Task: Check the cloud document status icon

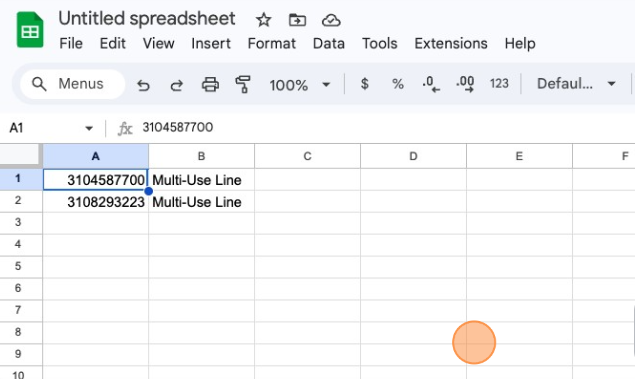Action: click(331, 20)
